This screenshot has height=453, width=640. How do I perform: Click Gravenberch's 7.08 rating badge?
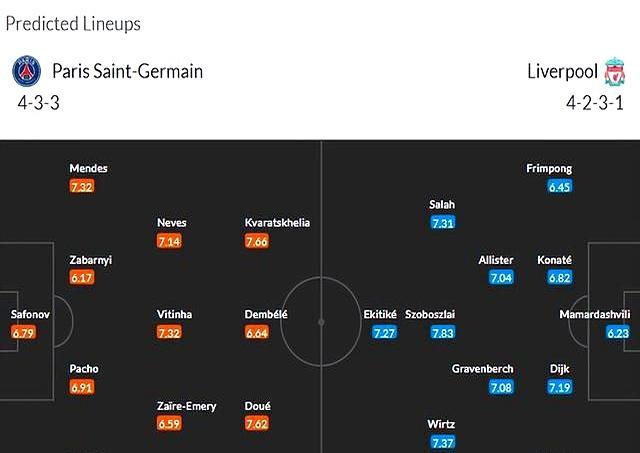click(x=501, y=387)
